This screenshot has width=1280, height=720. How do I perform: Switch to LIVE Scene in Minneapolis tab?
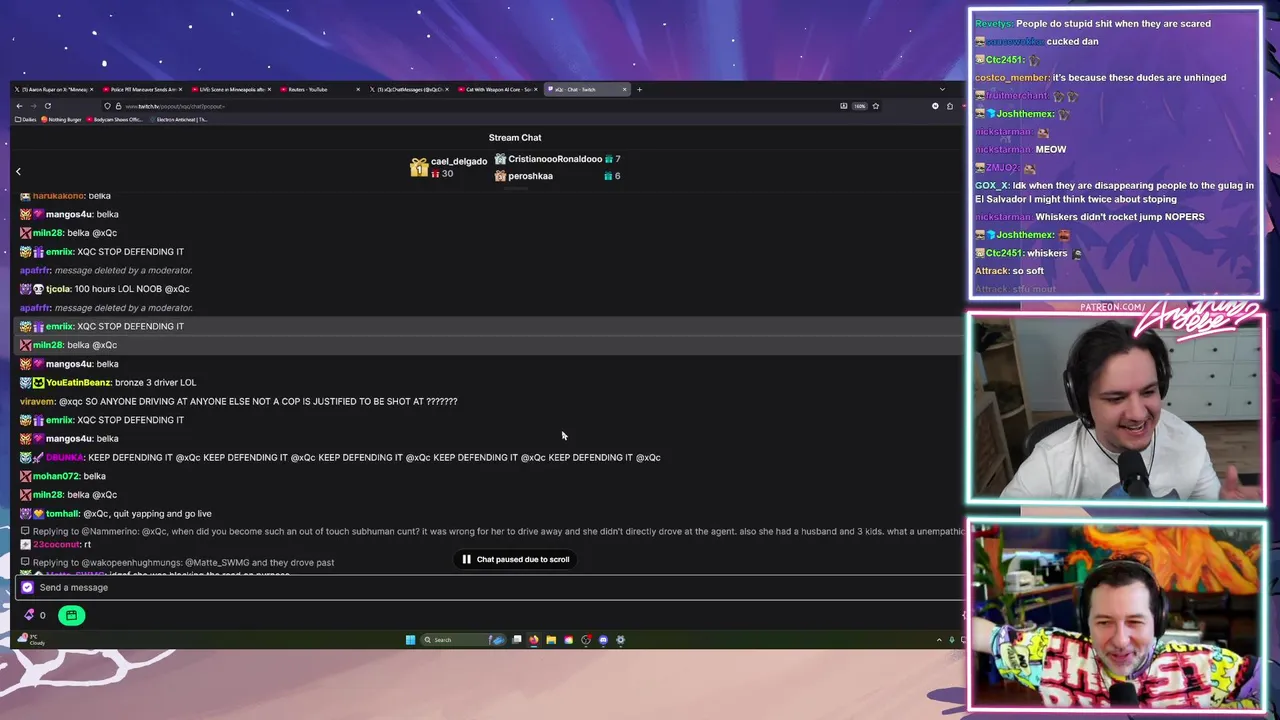pos(231,89)
